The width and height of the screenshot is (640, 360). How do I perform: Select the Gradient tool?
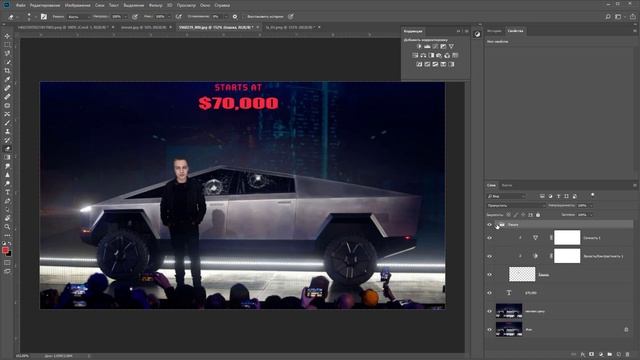coord(7,158)
